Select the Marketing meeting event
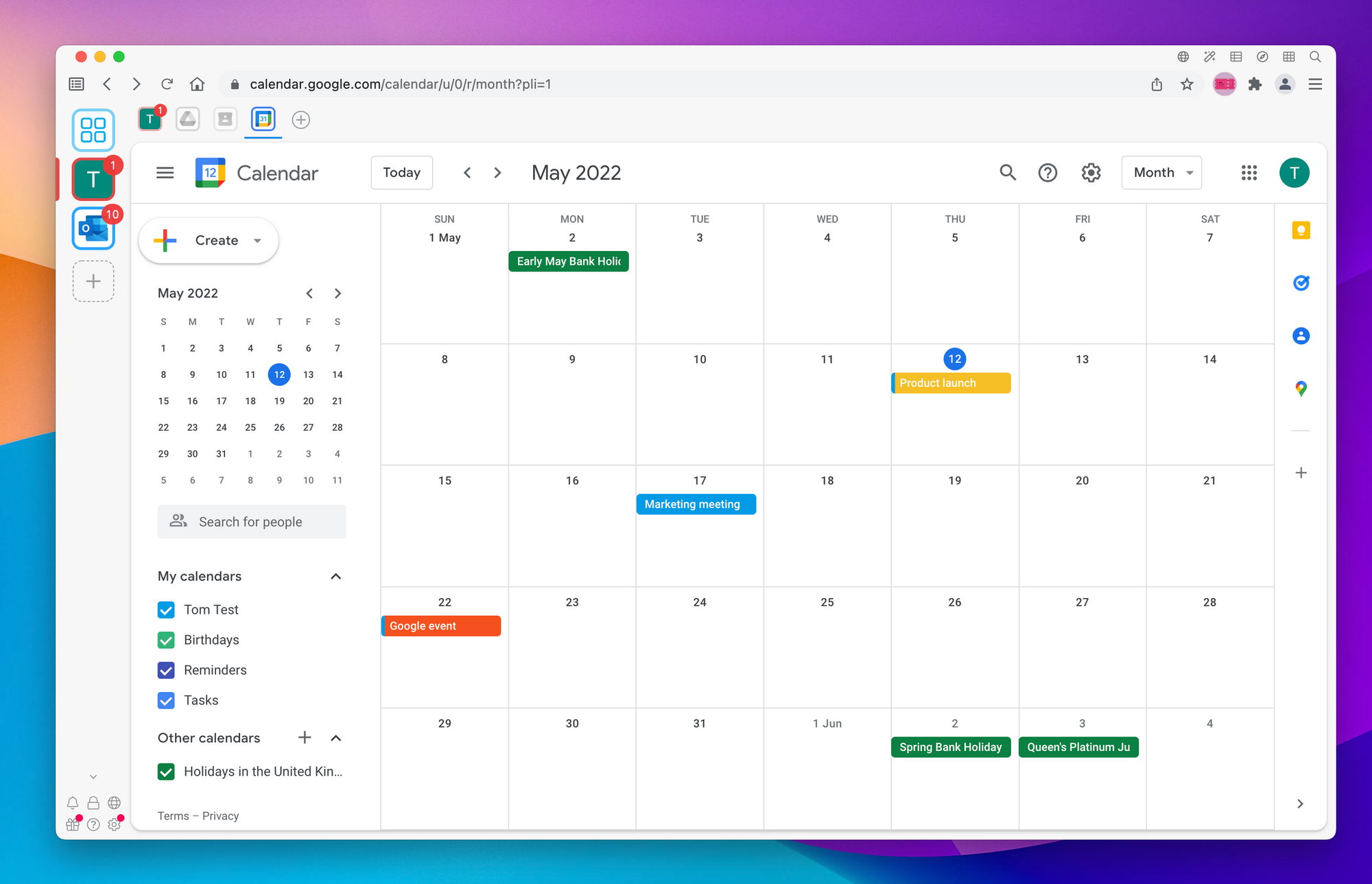The height and width of the screenshot is (884, 1372). [x=694, y=503]
